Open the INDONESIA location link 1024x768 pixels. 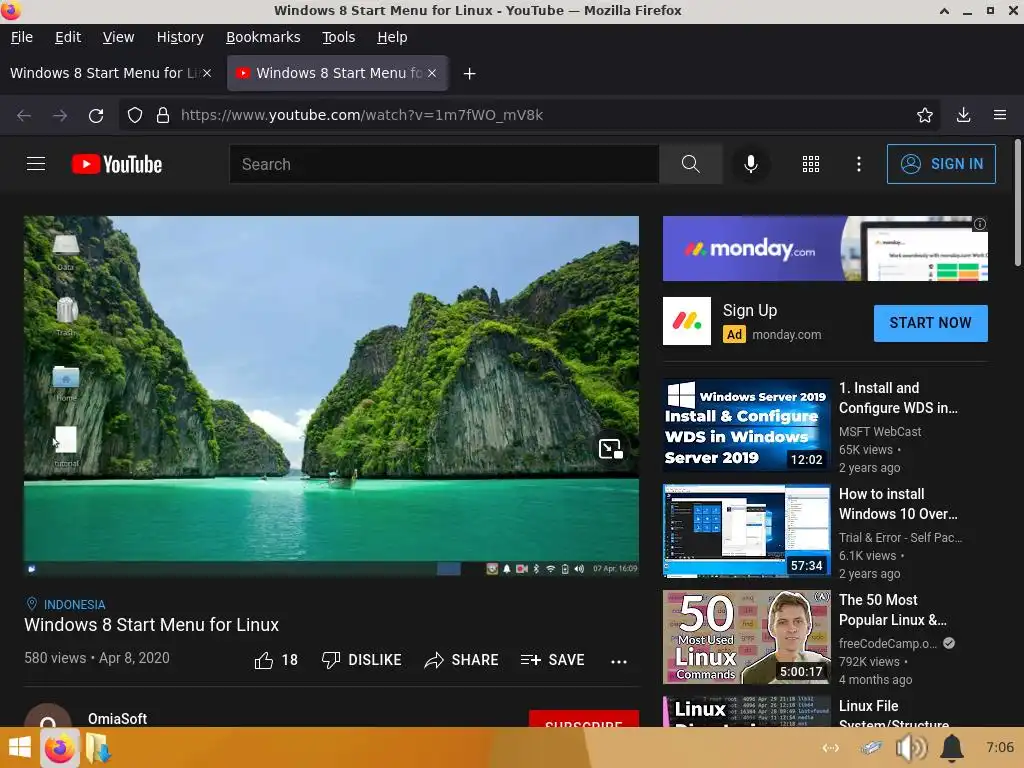[x=74, y=605]
